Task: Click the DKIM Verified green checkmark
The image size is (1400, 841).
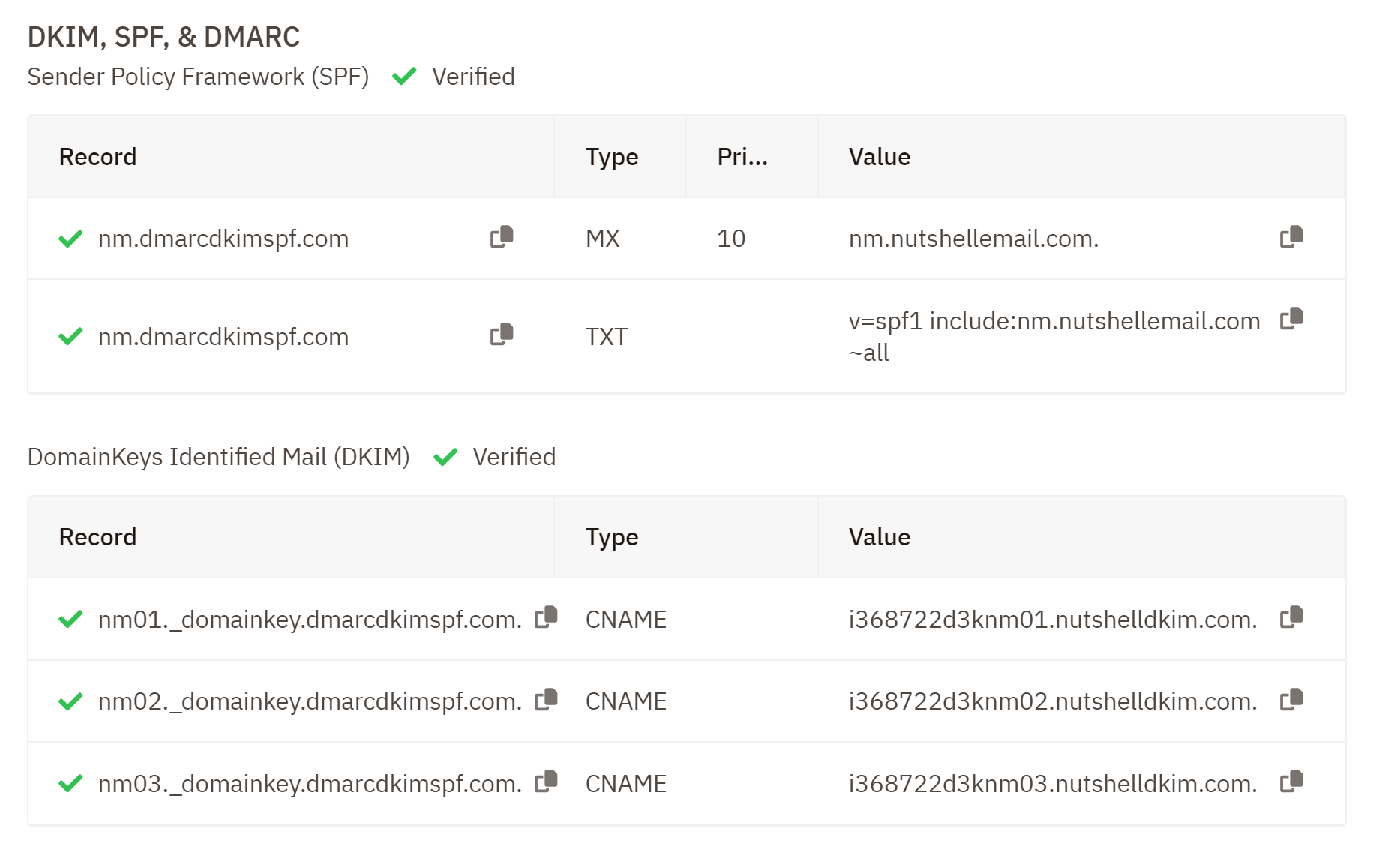Action: (445, 456)
